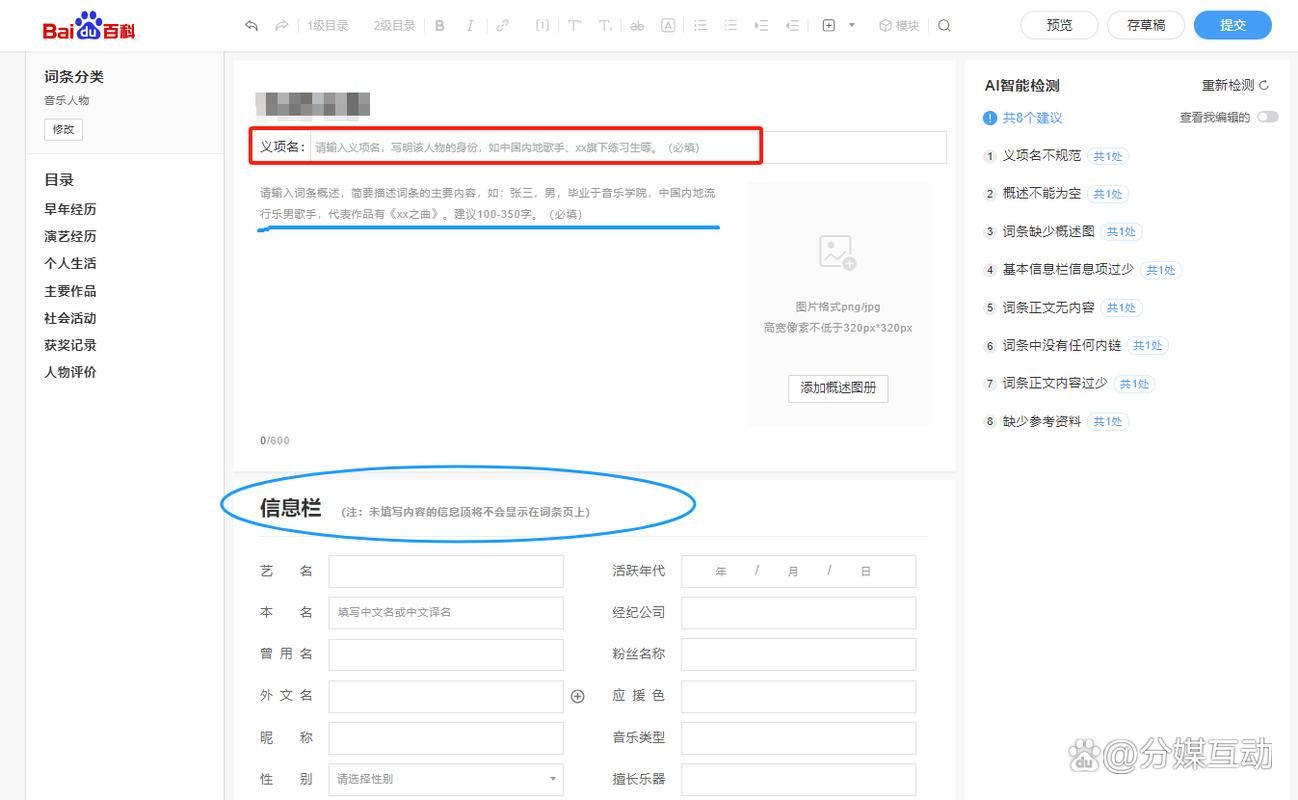Click the redo arrow in toolbar
Image resolution: width=1298 pixels, height=800 pixels.
pos(282,26)
